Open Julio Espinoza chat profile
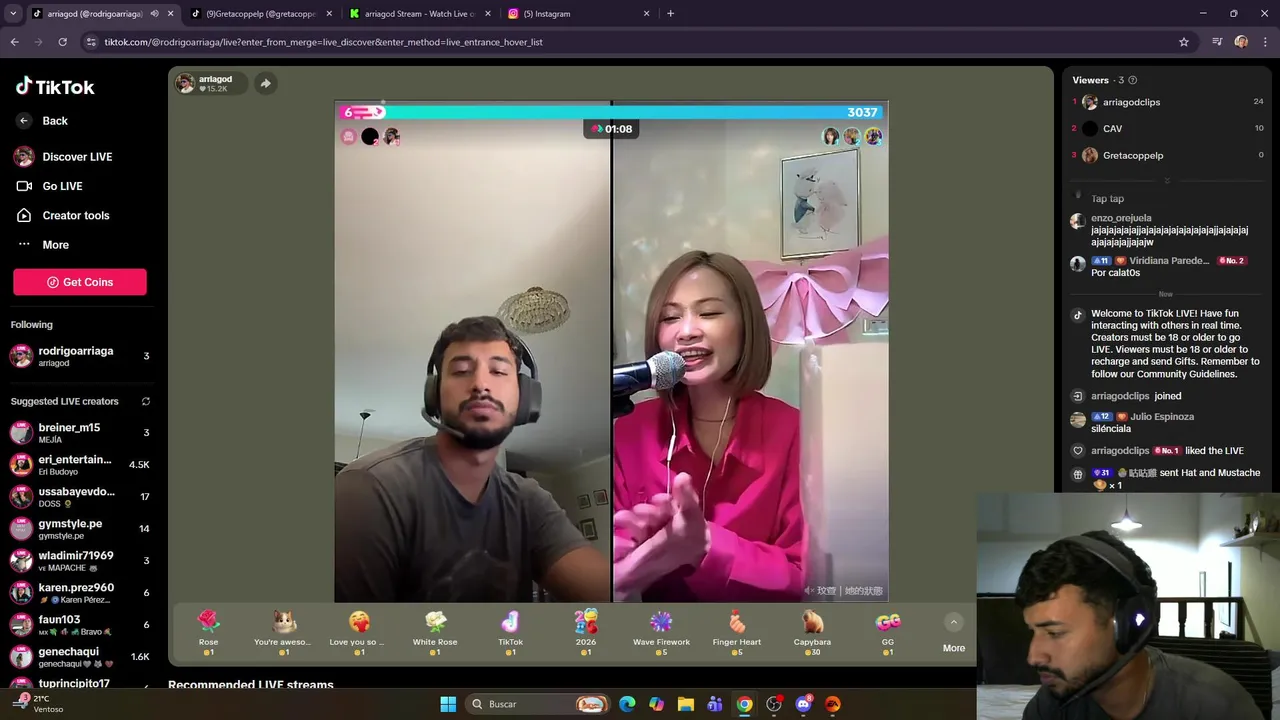1280x720 pixels. pyautogui.click(x=1162, y=416)
